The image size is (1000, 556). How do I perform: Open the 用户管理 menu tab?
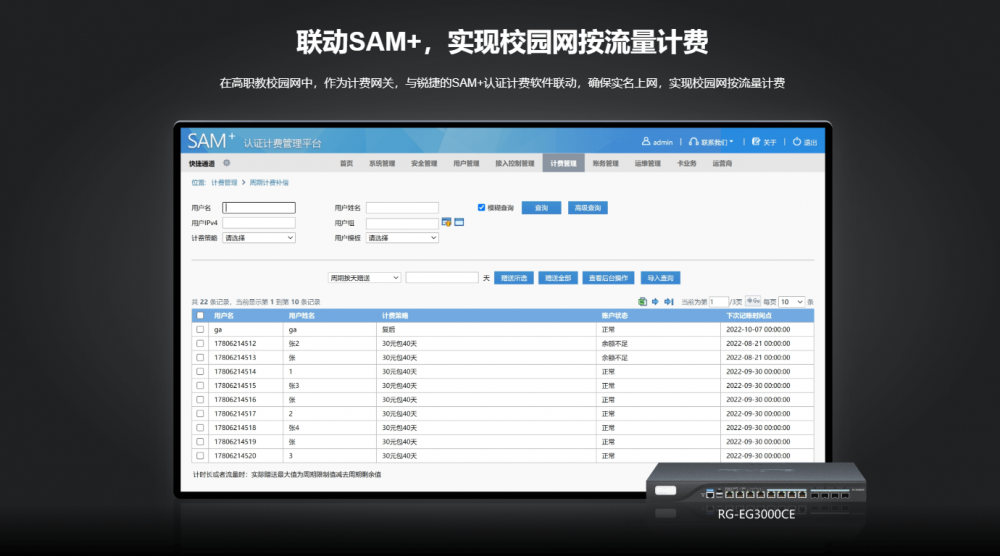[x=466, y=163]
